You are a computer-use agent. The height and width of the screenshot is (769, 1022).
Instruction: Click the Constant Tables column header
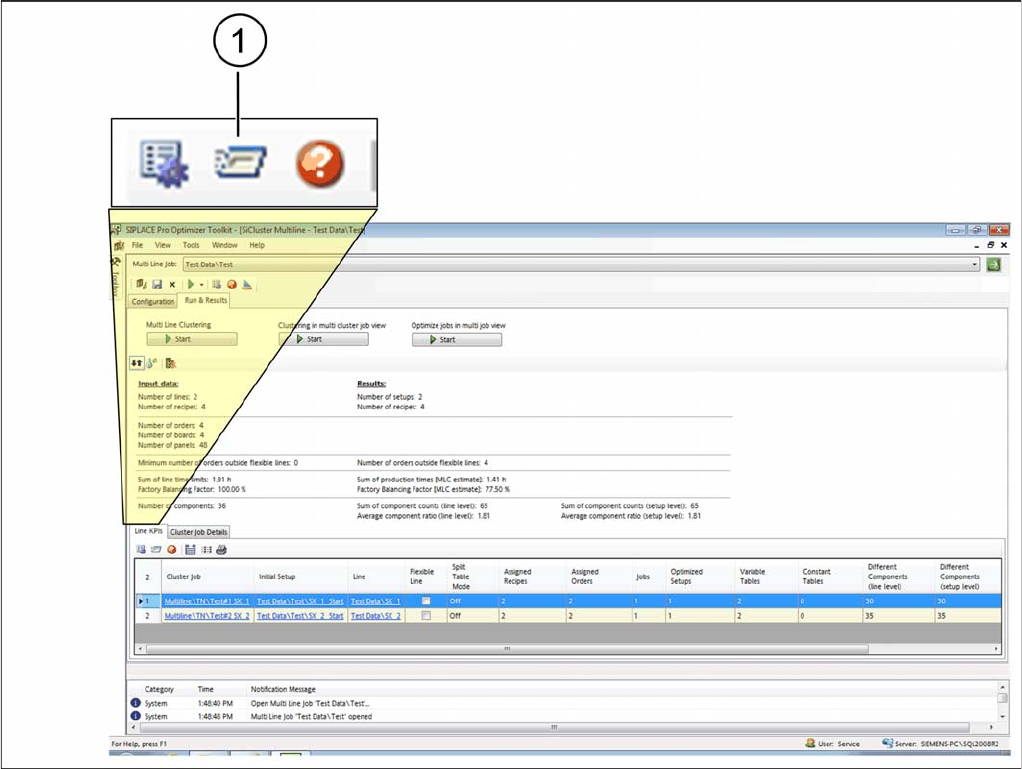pos(830,576)
